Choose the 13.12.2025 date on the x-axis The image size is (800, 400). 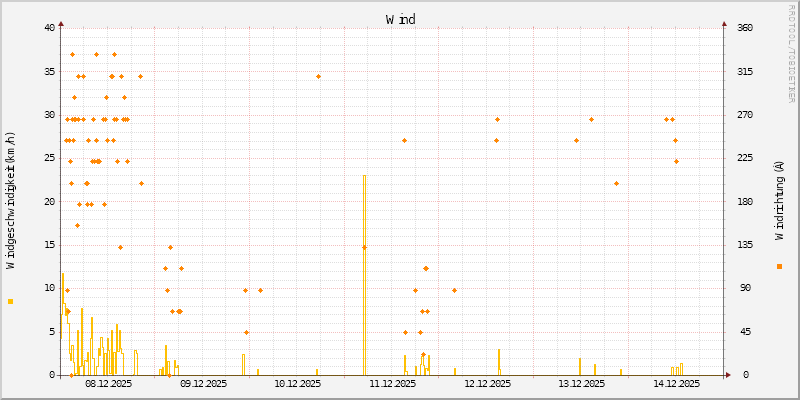582,383
